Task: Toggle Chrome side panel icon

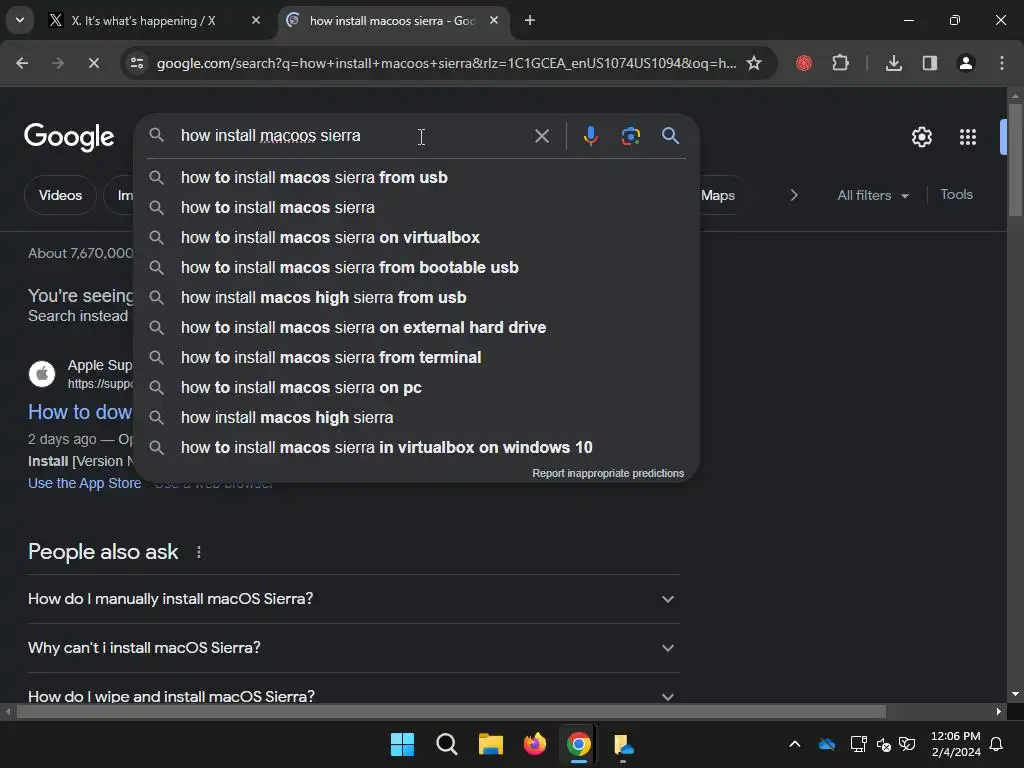Action: point(929,63)
